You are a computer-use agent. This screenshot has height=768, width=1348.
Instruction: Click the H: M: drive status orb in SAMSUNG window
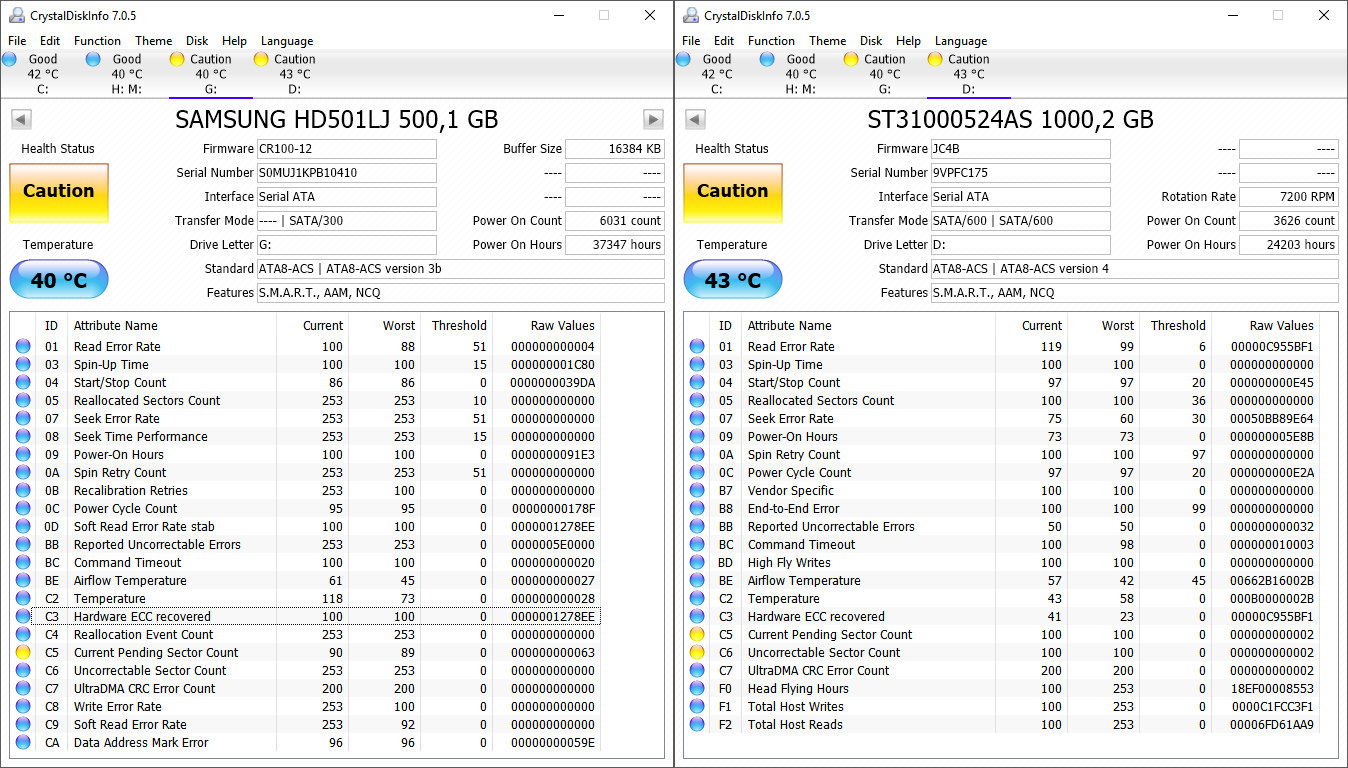click(x=94, y=59)
